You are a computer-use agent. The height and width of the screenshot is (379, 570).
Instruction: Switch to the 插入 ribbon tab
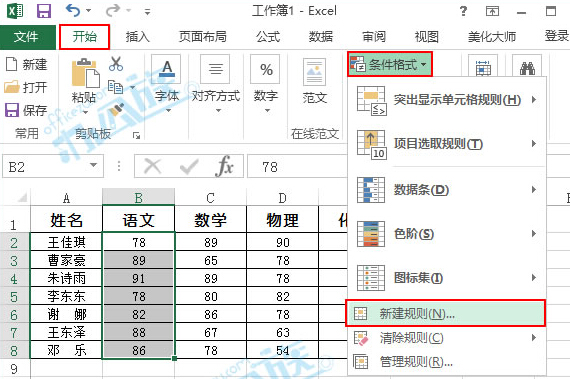pyautogui.click(x=137, y=37)
